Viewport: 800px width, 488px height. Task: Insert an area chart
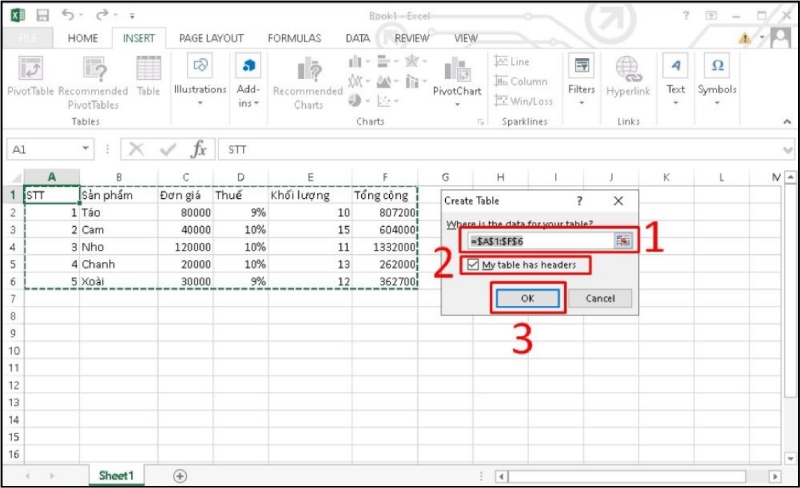click(x=387, y=81)
